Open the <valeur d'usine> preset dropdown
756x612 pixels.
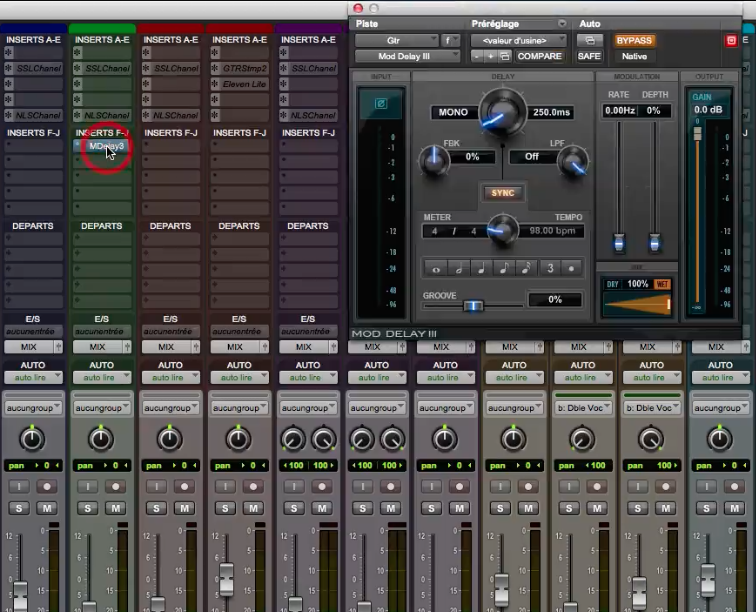pyautogui.click(x=518, y=41)
